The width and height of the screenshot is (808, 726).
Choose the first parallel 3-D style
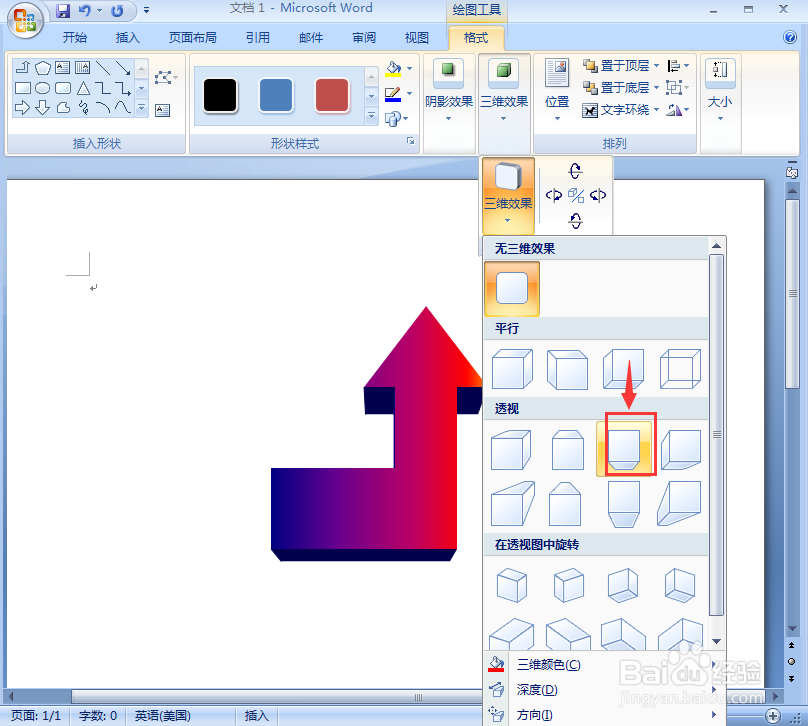(x=512, y=369)
